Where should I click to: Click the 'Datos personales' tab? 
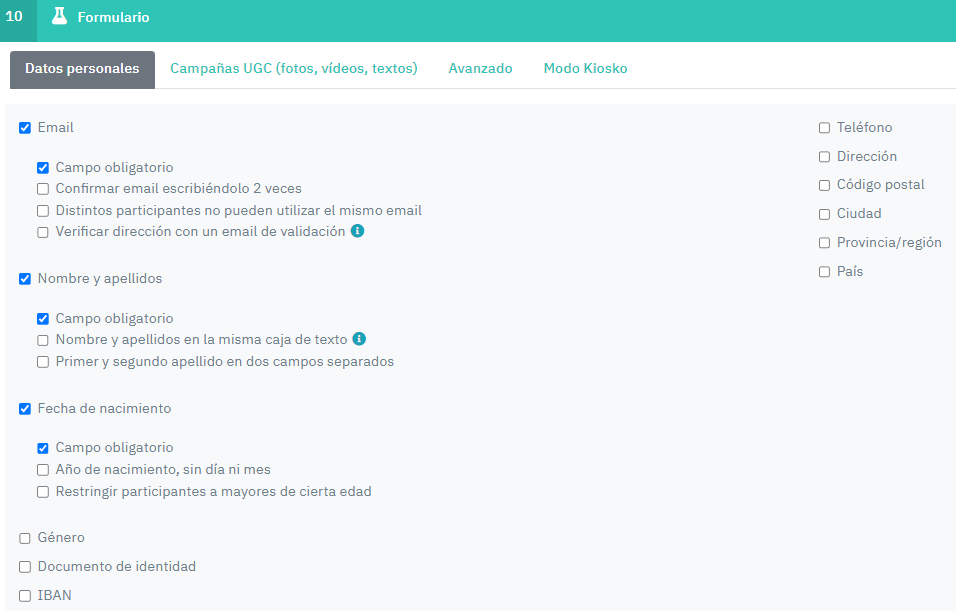tap(82, 69)
